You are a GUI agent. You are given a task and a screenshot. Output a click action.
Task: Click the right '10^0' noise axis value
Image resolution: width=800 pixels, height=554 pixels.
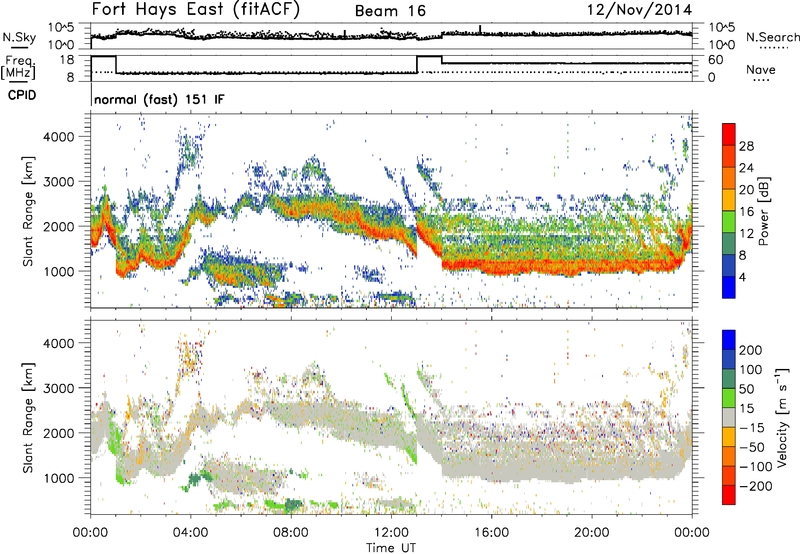[x=721, y=45]
